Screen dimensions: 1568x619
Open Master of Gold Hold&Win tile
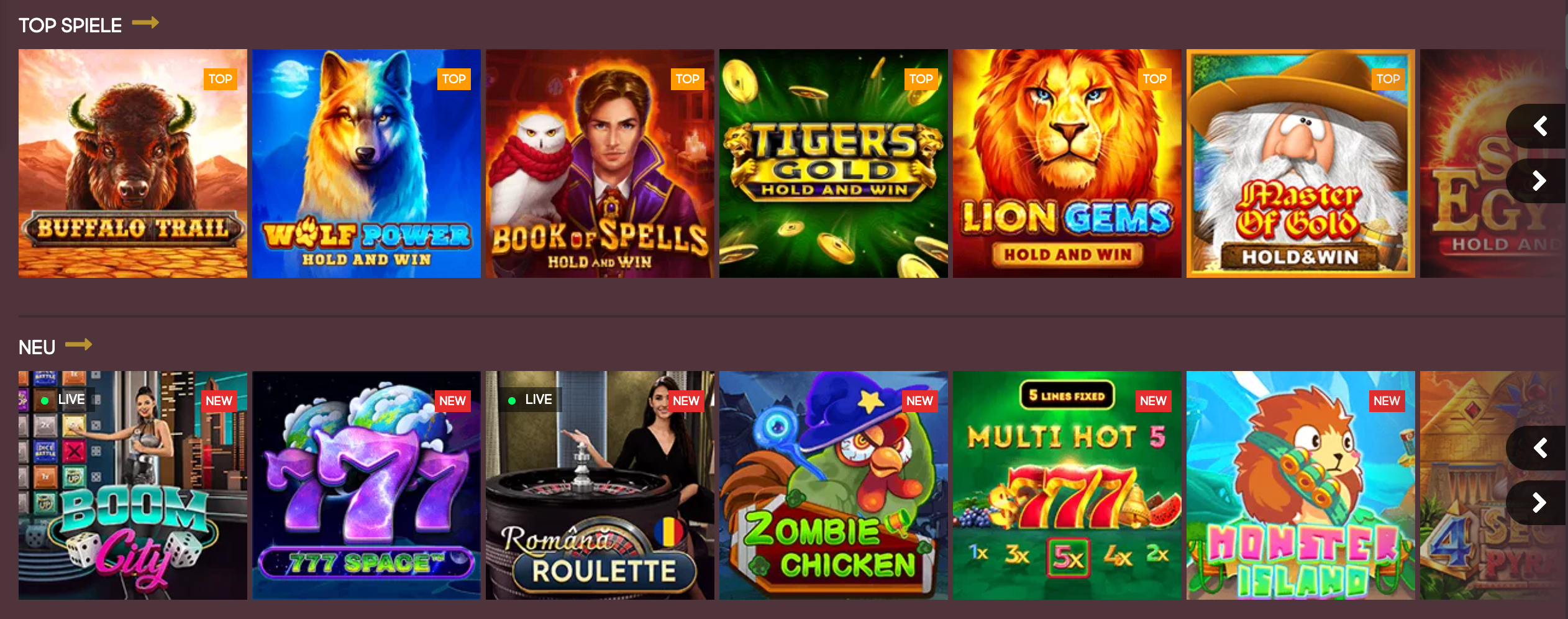pos(1301,163)
